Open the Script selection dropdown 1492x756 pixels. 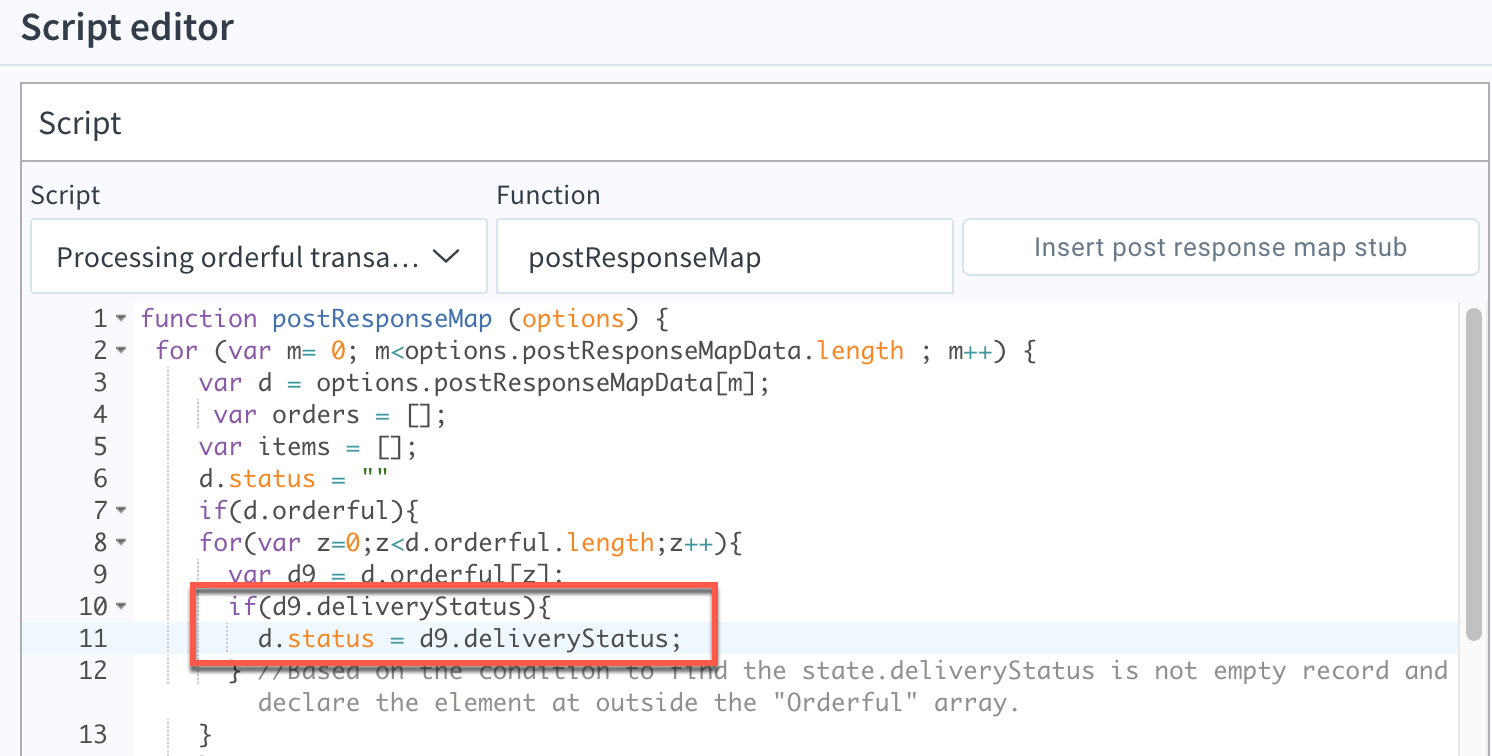[x=259, y=257]
